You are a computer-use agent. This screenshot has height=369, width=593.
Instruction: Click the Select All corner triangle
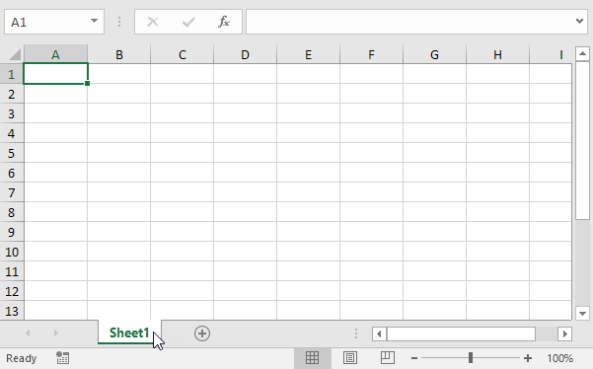click(x=14, y=55)
